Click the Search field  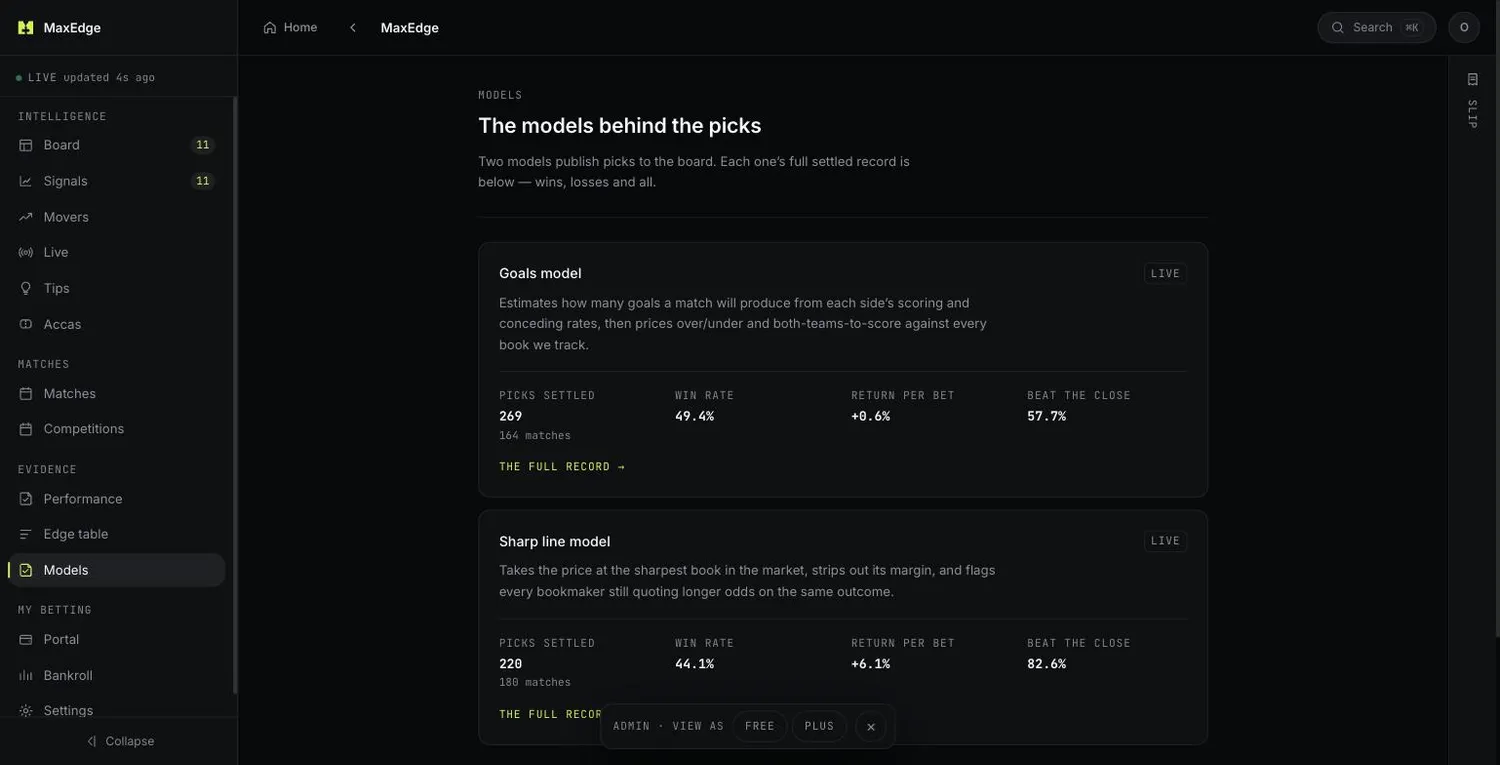[x=1376, y=27]
